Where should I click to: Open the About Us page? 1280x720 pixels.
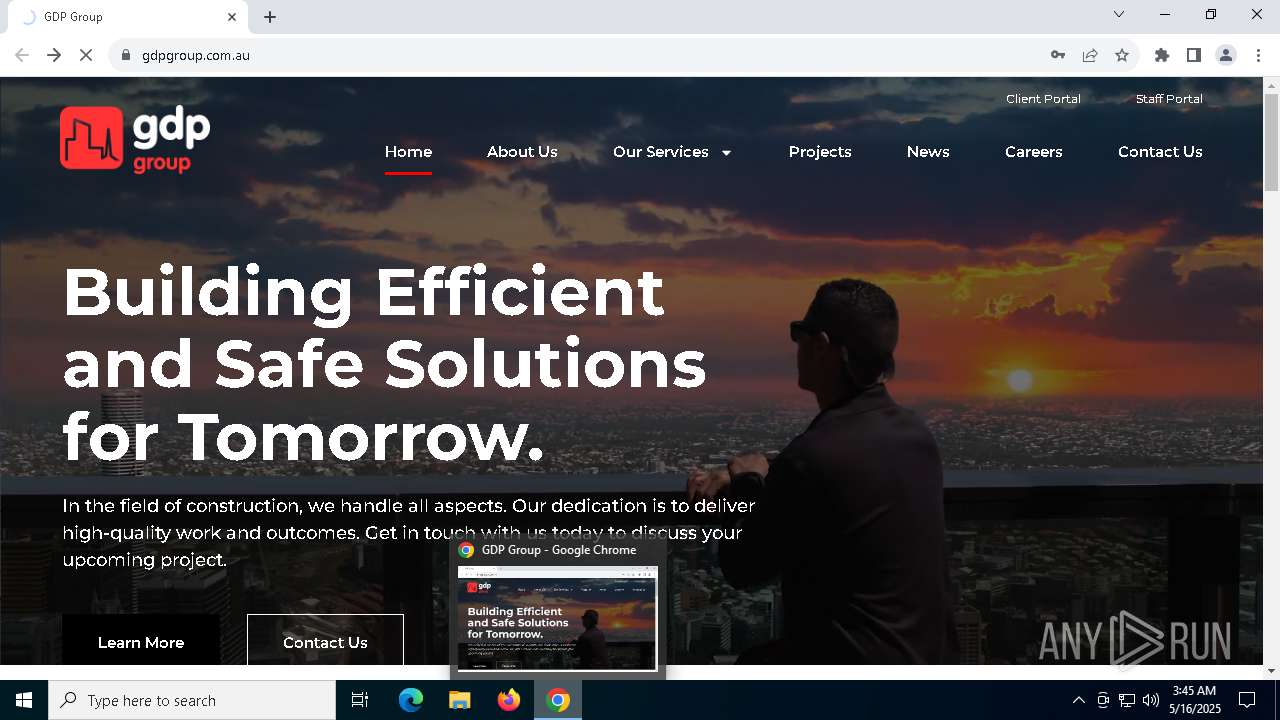point(522,152)
